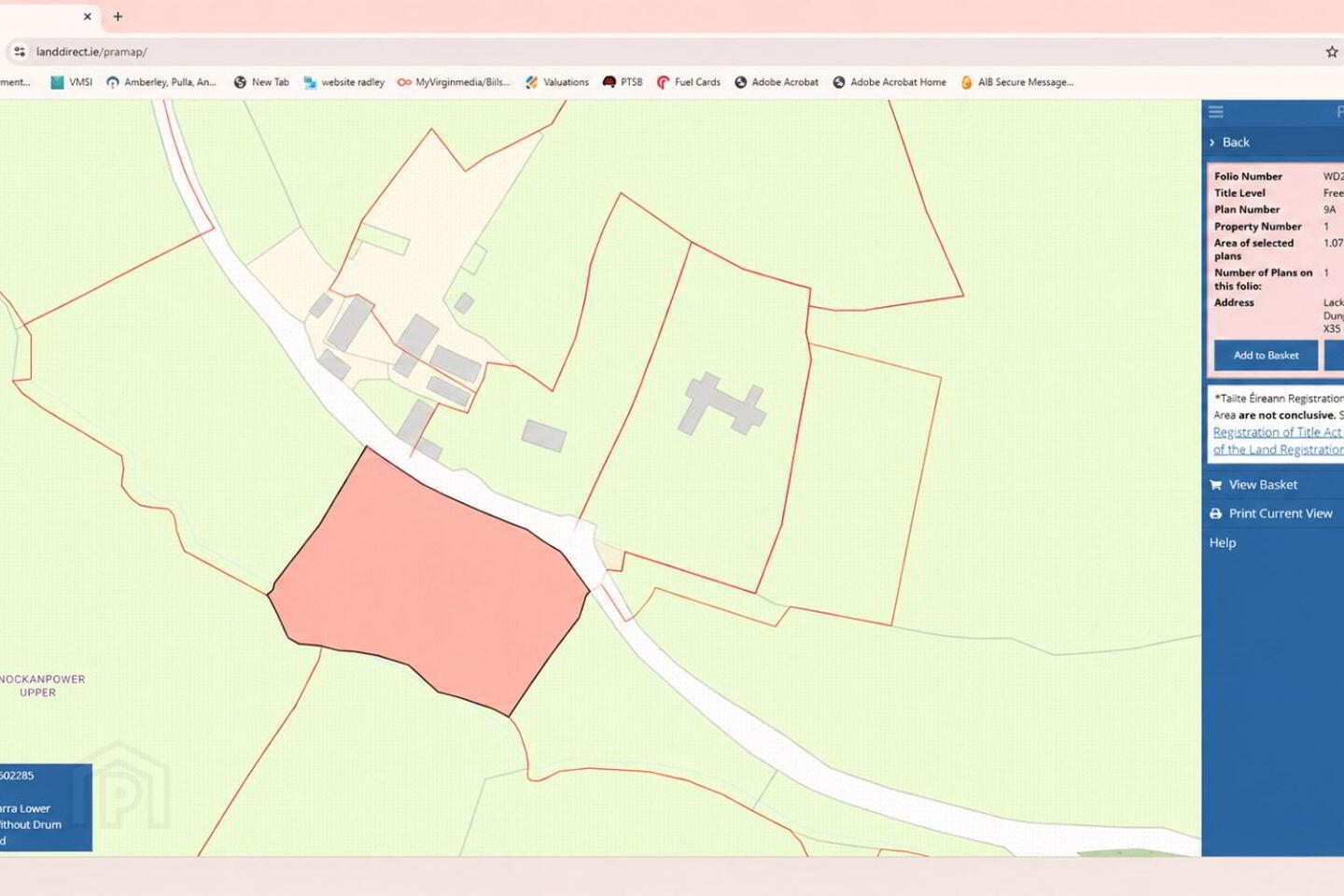Open the website radley bookmark
This screenshot has height=896, width=1344.
point(343,82)
